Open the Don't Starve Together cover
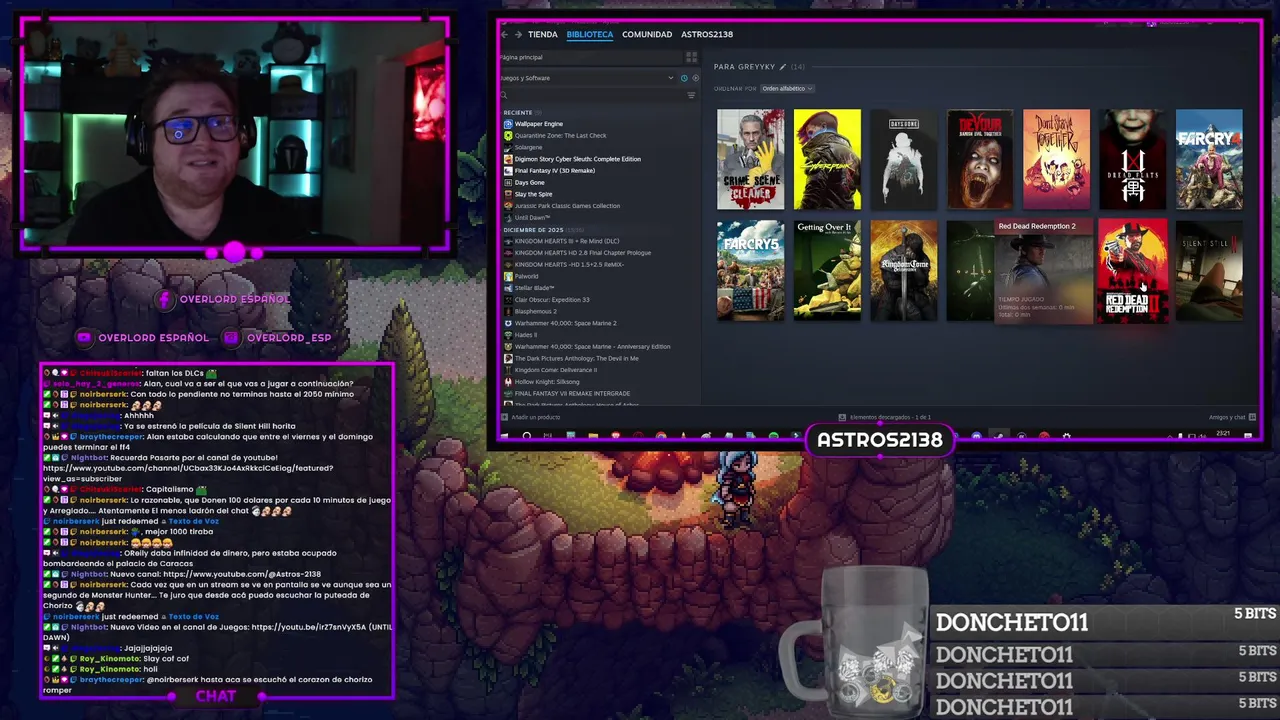Image resolution: width=1280 pixels, height=720 pixels. point(1056,159)
